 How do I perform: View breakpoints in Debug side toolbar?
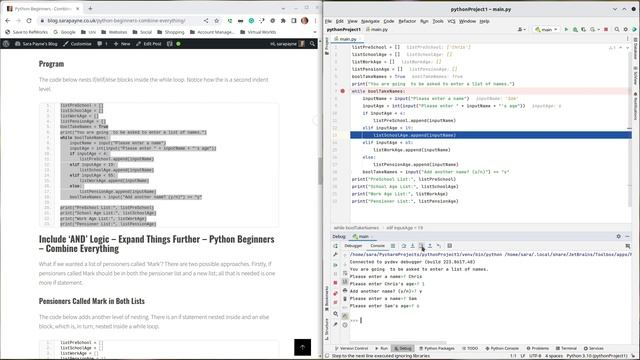pos(336,293)
